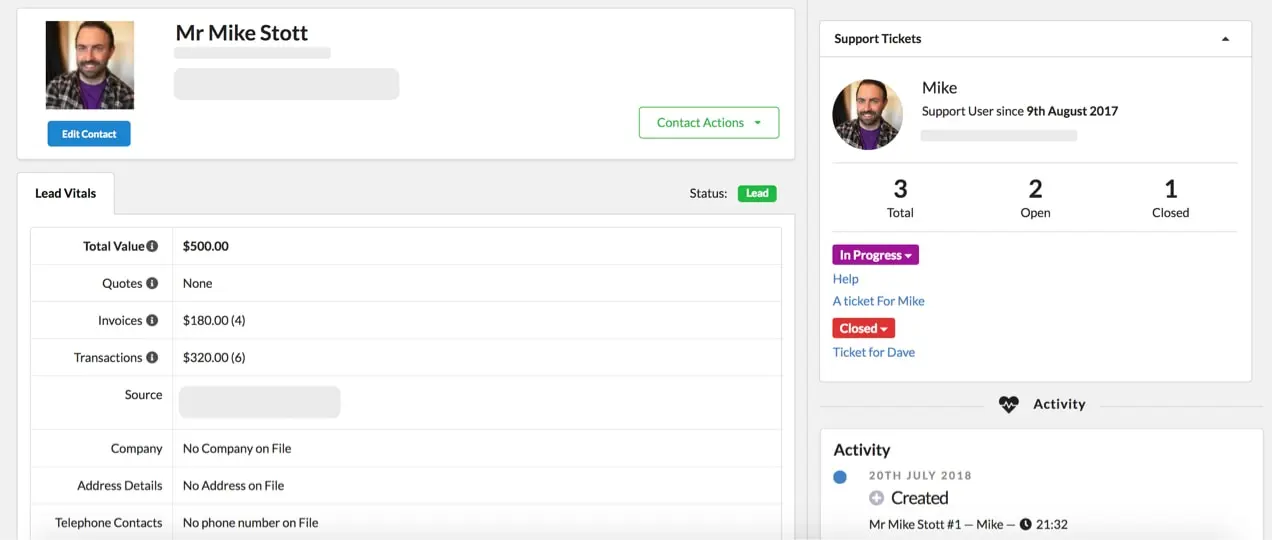Click the plus icon next to Created
1272x540 pixels.
876,498
